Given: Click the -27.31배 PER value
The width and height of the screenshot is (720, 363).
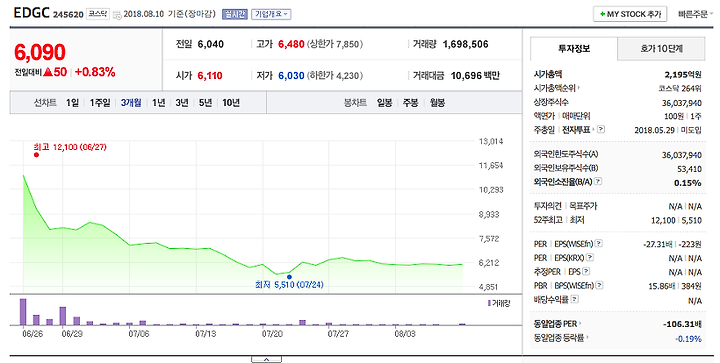Looking at the screenshot, I should coord(659,245).
